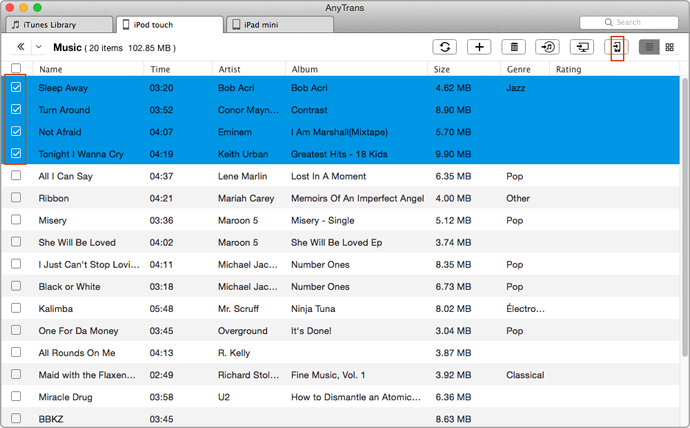Open the category dropdown next to Music
Image resolution: width=690 pixels, height=428 pixels.
pos(39,47)
